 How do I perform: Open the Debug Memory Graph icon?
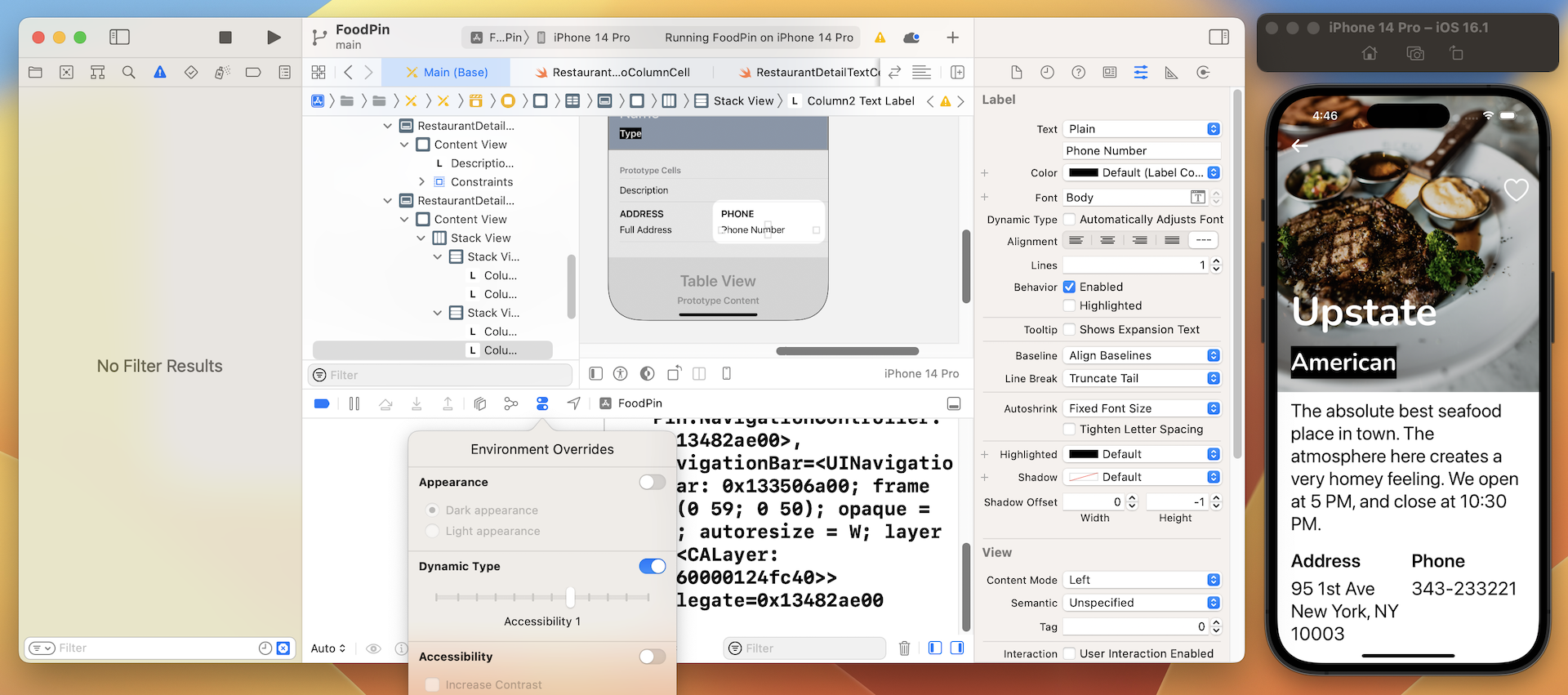(x=511, y=403)
